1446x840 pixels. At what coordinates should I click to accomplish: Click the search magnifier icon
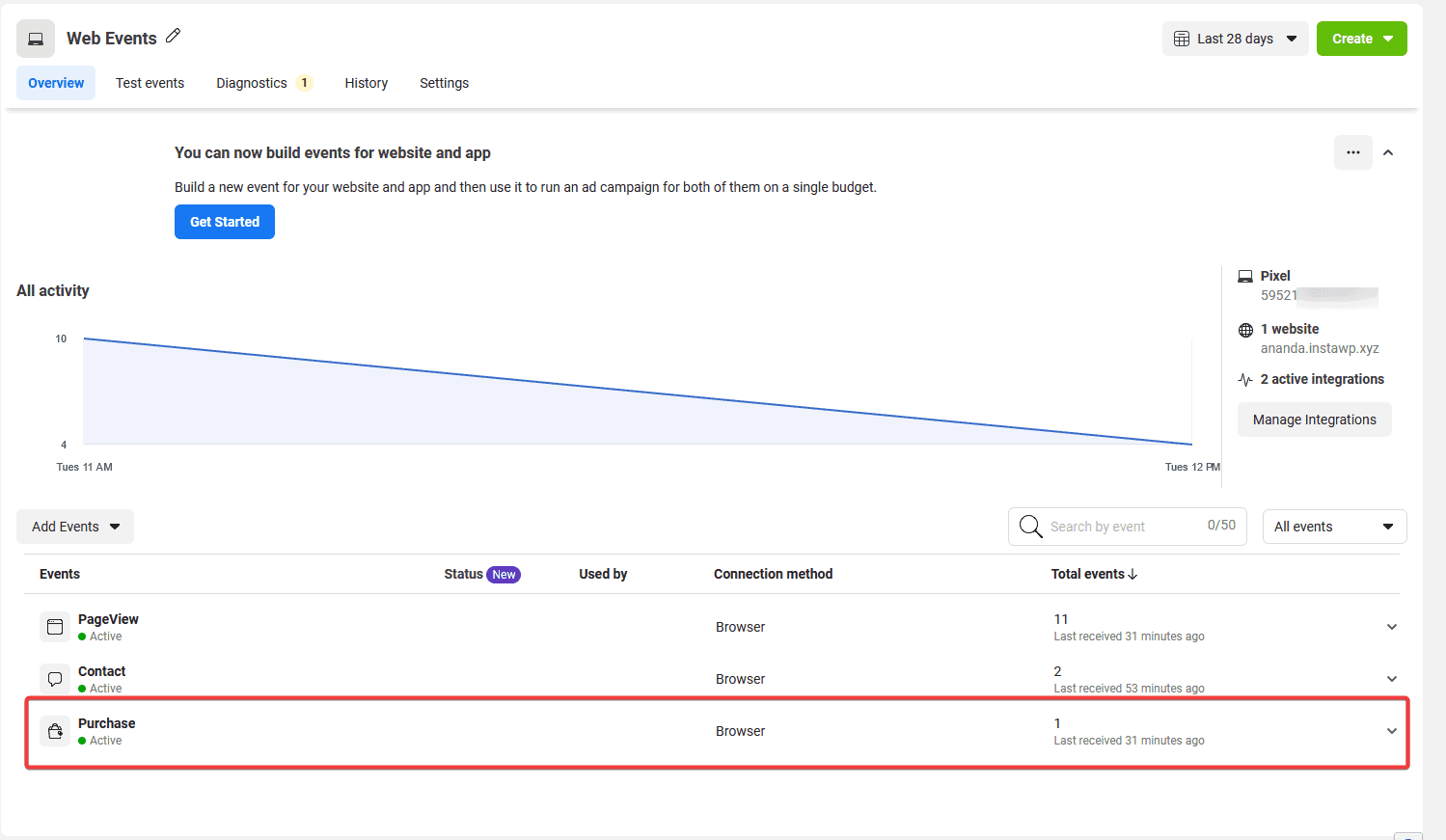pyautogui.click(x=1030, y=527)
